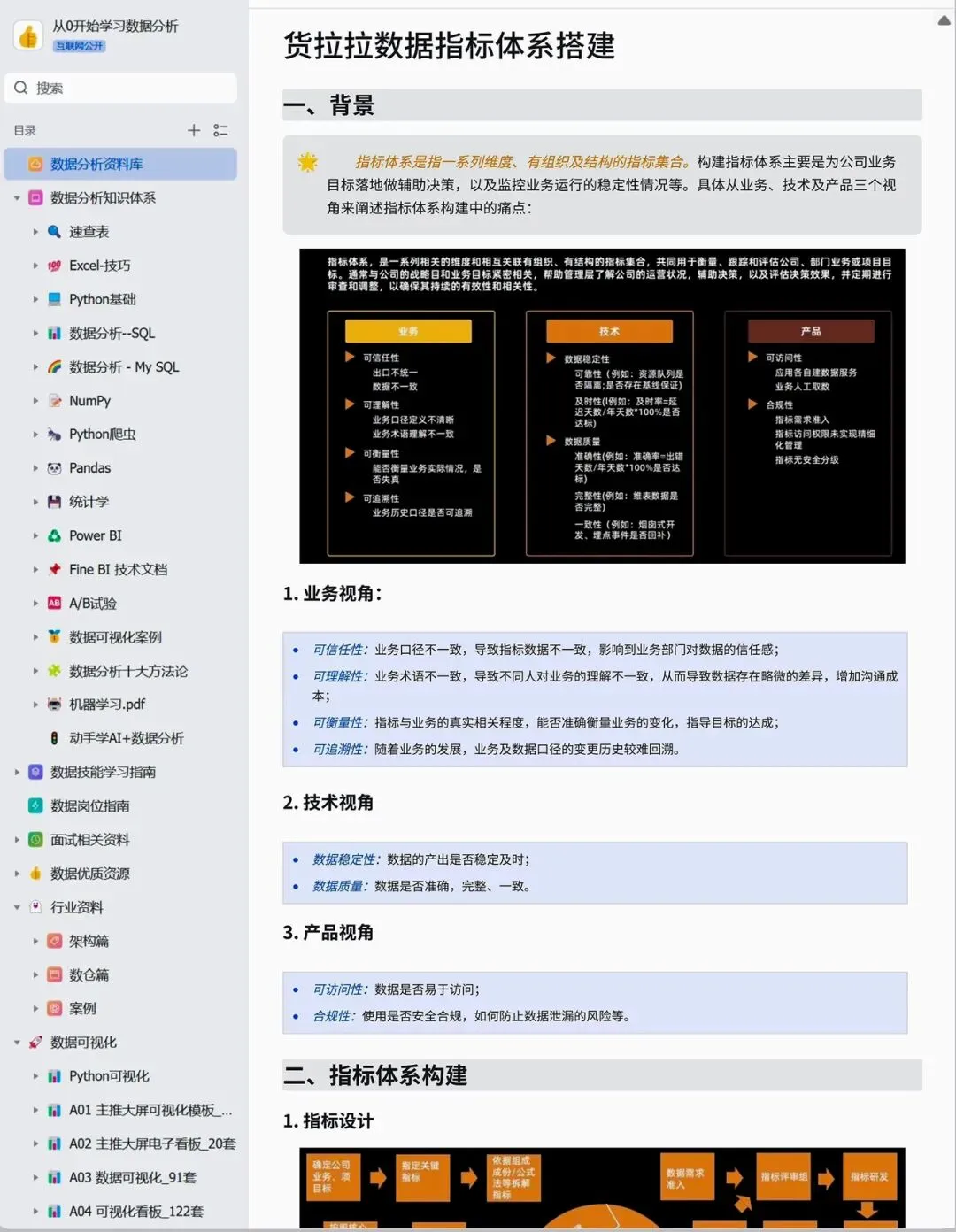Click the 二、指标体系构建 heading
This screenshot has width=956, height=1232.
click(x=375, y=1075)
